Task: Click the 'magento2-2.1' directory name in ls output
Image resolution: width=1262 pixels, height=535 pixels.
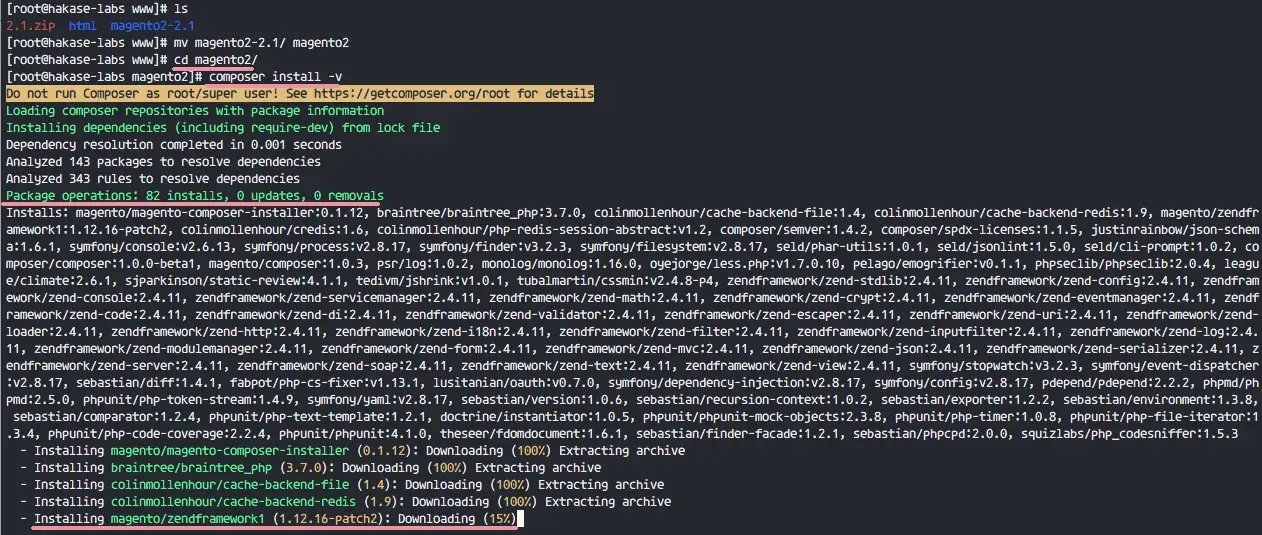Action: (153, 25)
